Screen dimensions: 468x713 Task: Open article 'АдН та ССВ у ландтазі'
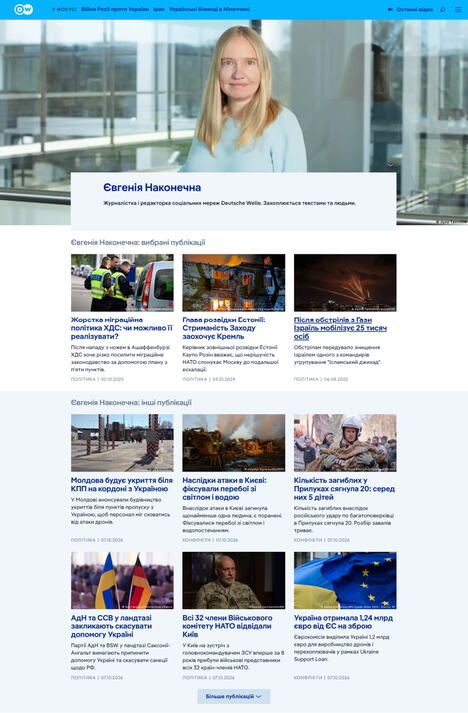point(111,626)
